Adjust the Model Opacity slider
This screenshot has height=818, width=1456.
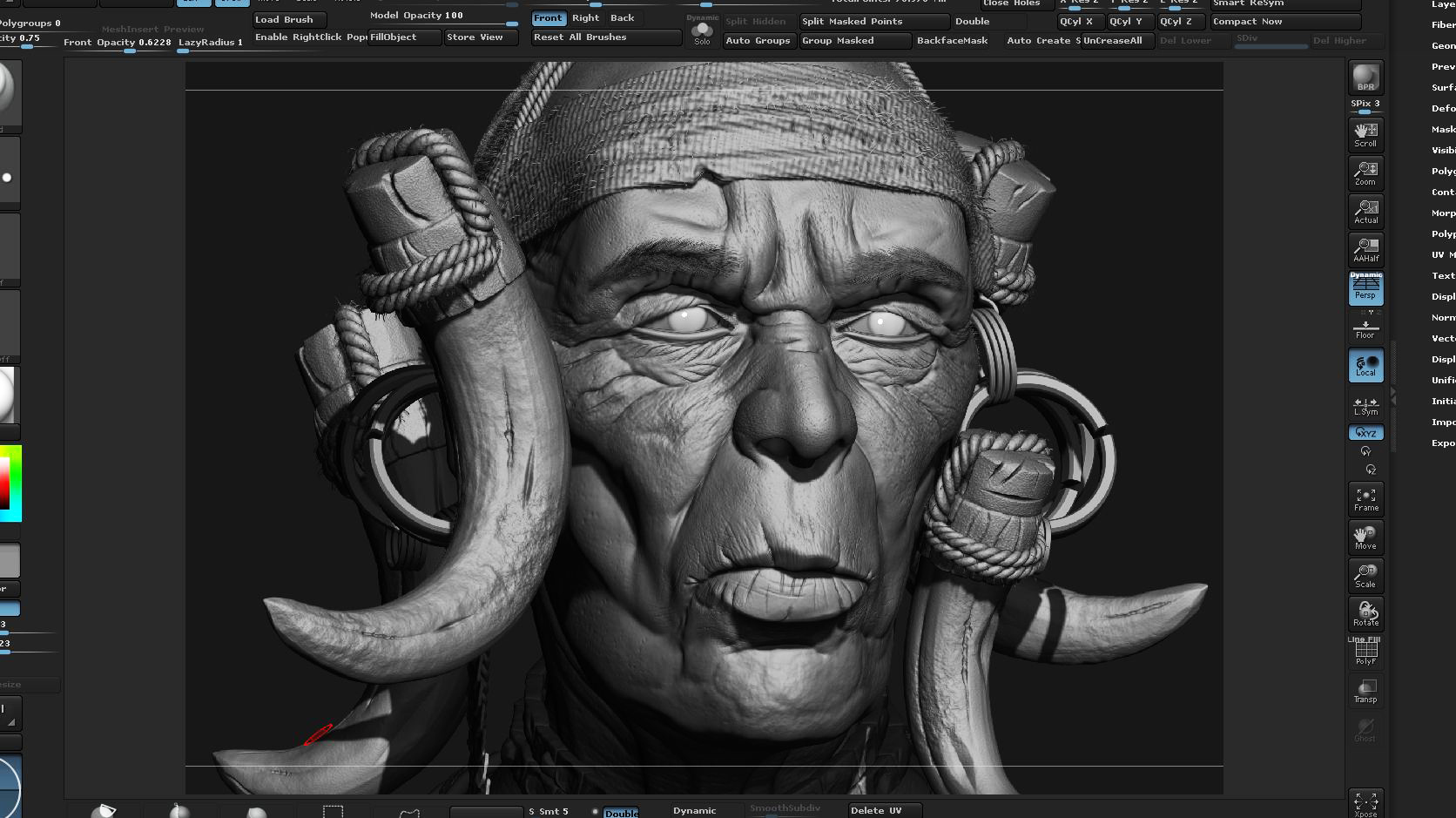click(x=443, y=17)
